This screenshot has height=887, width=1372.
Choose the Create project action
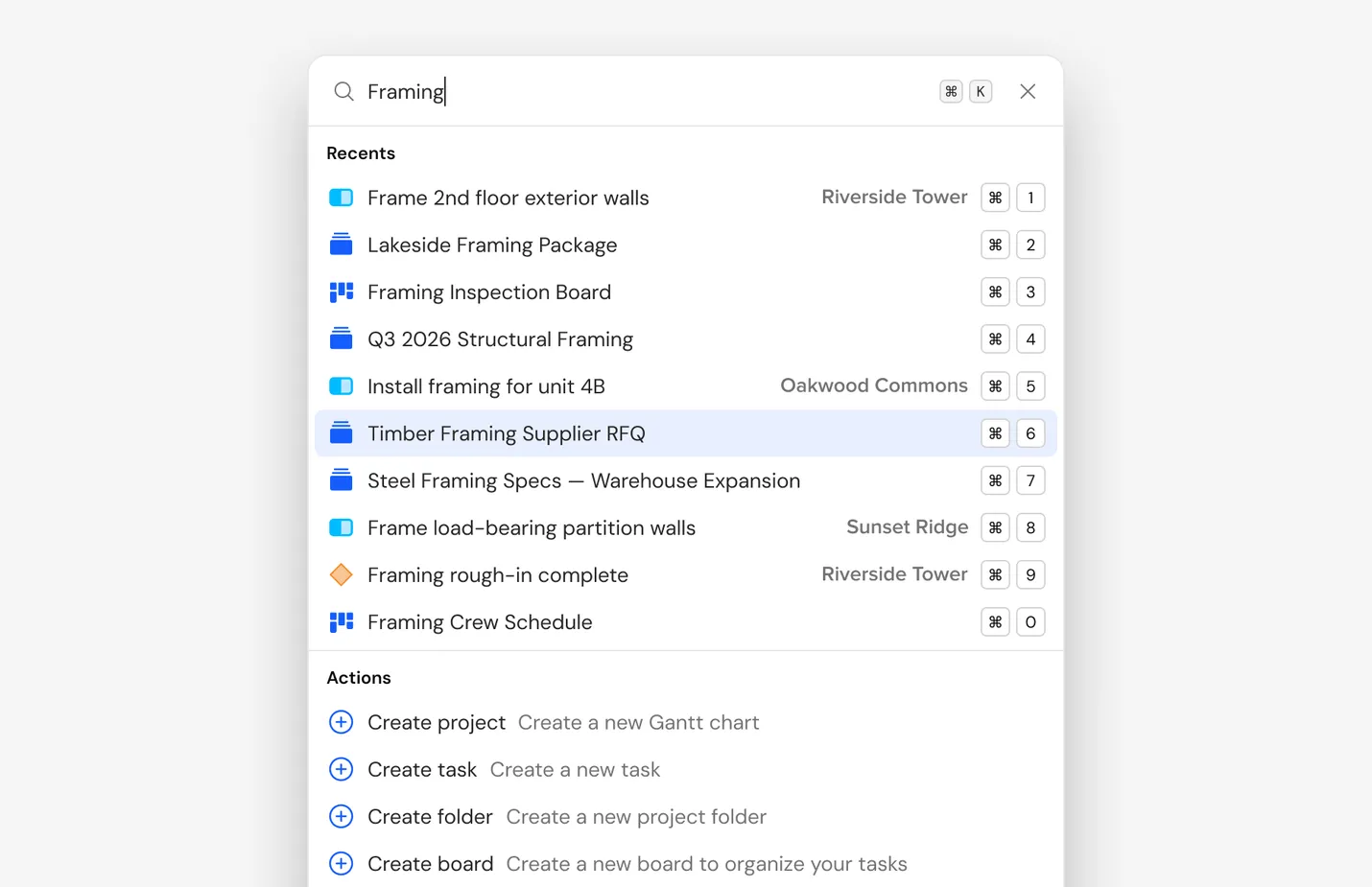coord(686,722)
